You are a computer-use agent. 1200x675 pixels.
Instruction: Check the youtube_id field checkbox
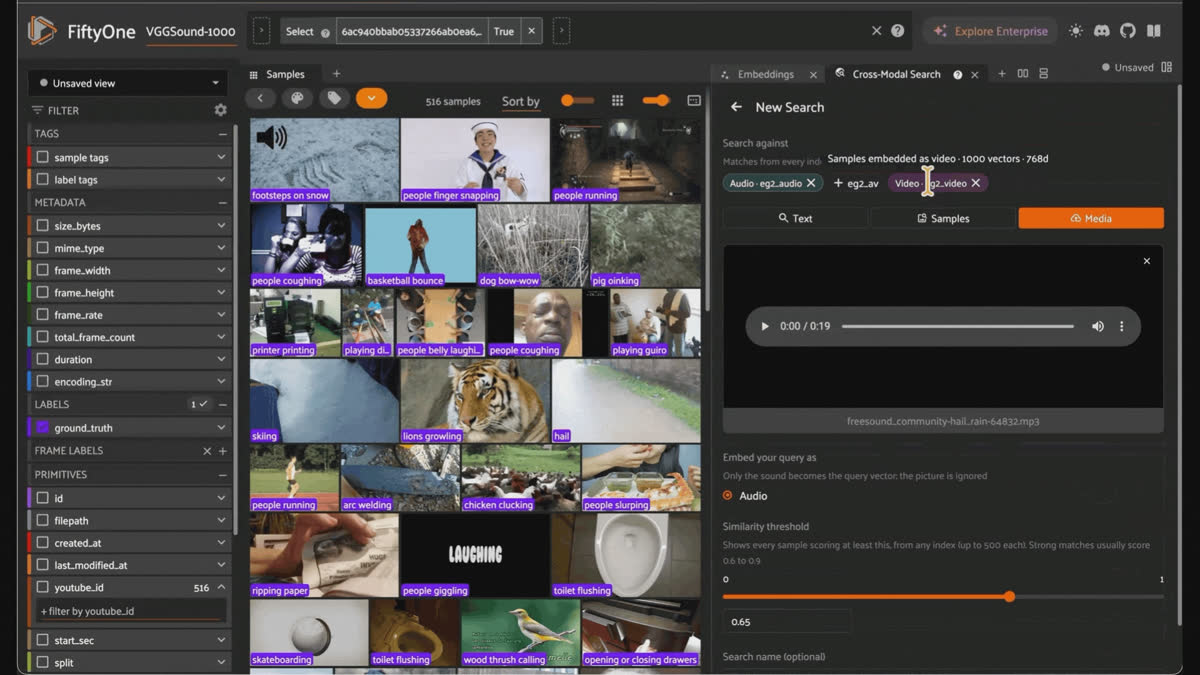tap(43, 588)
